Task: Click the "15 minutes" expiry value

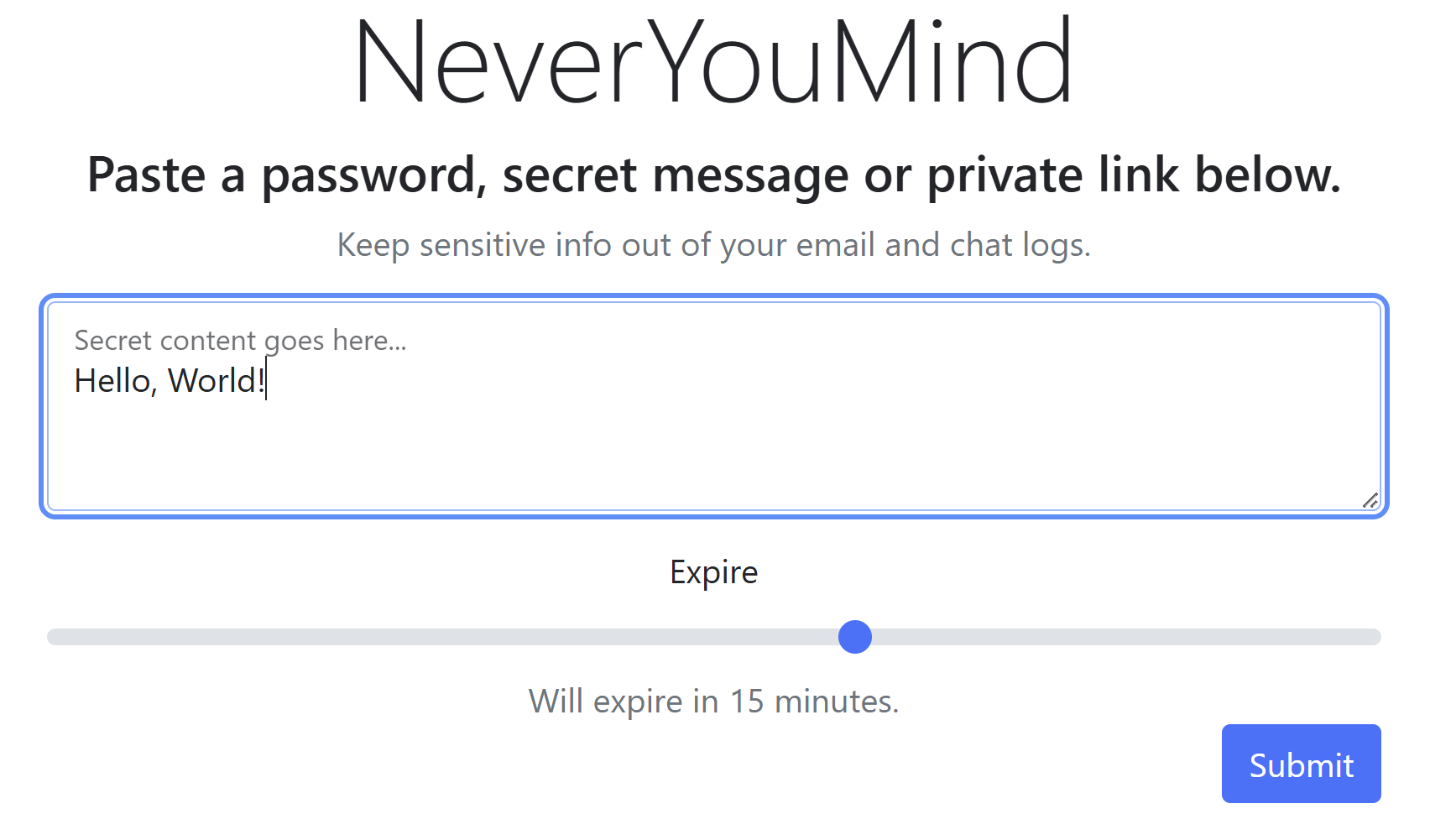Action: click(812, 702)
